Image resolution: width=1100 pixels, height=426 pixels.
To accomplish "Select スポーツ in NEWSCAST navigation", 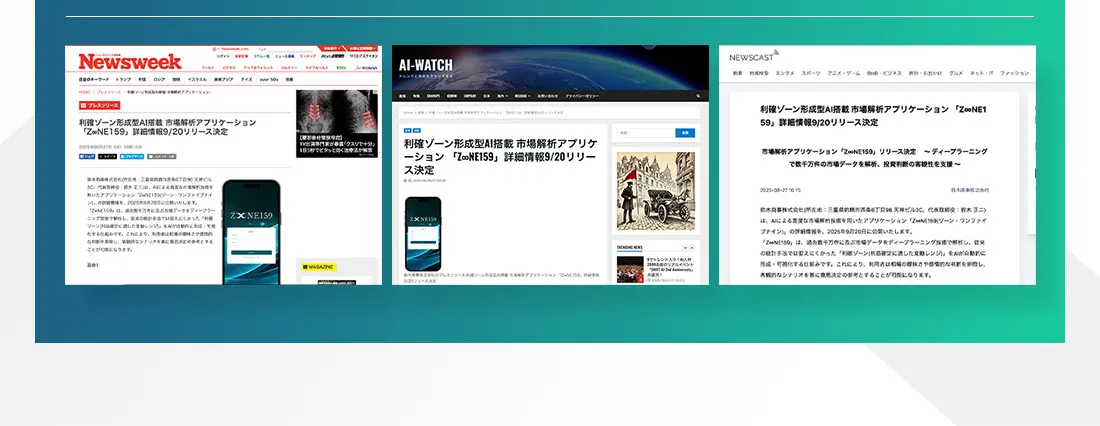I will tap(810, 73).
